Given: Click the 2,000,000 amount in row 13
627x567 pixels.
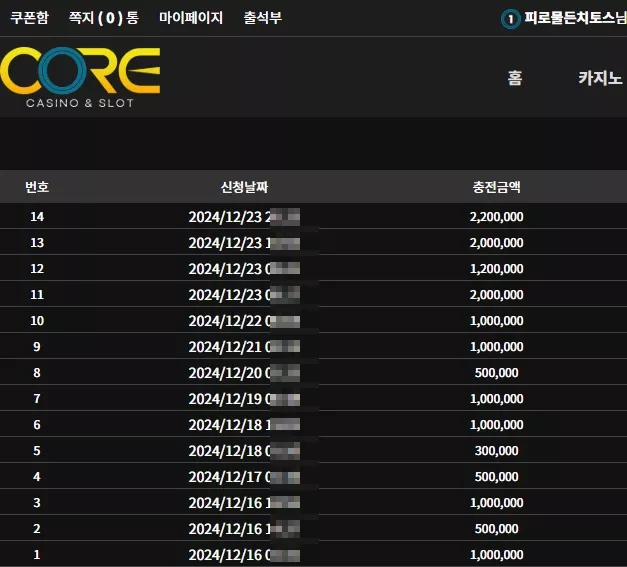Looking at the screenshot, I should click(496, 242).
